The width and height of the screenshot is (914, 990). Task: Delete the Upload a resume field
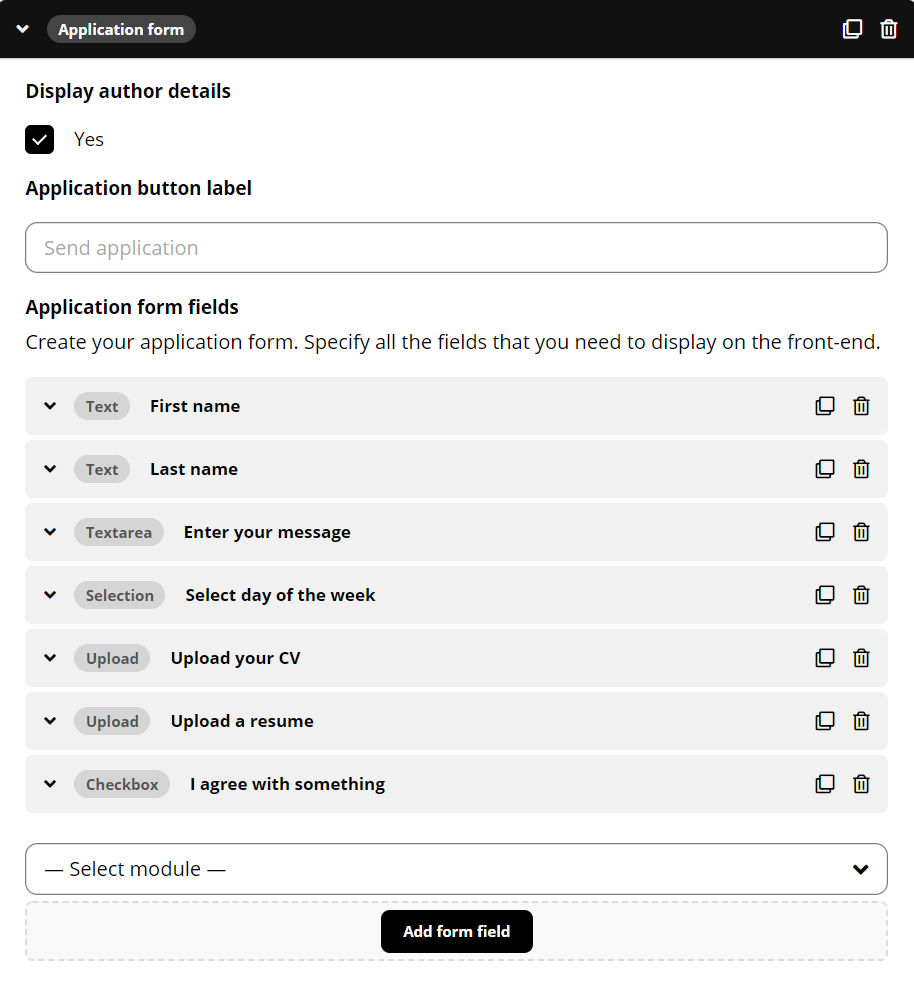click(862, 721)
